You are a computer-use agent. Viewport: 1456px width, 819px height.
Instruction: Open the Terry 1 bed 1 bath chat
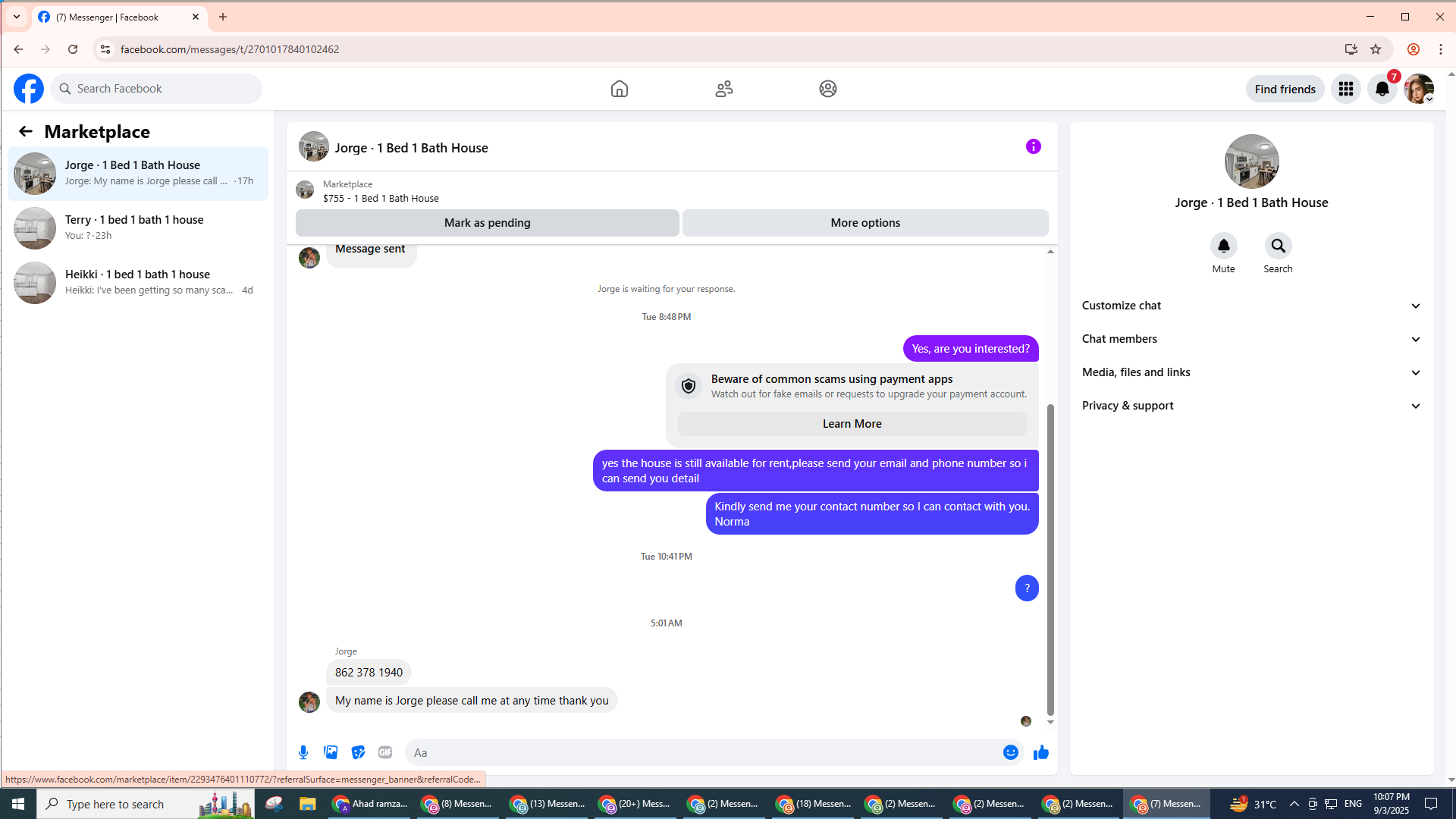138,228
